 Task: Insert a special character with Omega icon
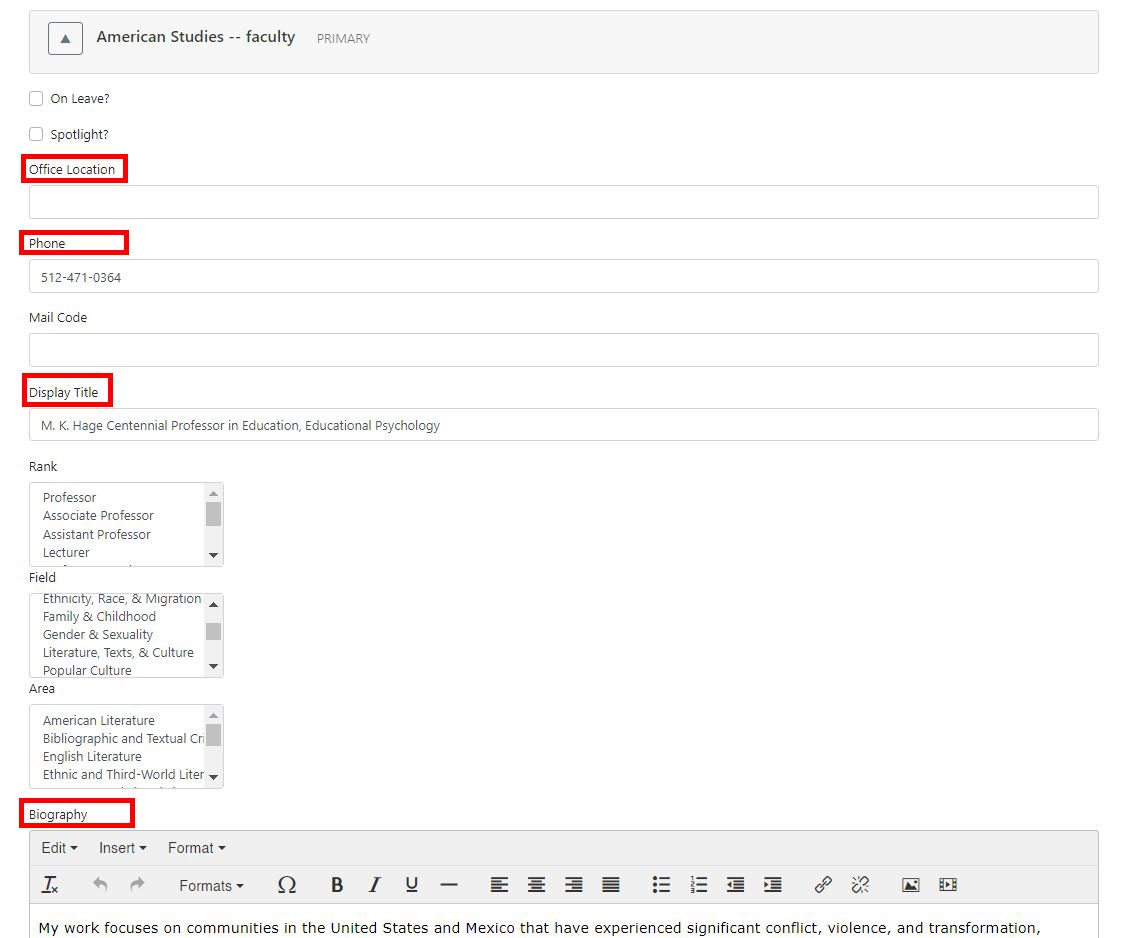(287, 885)
